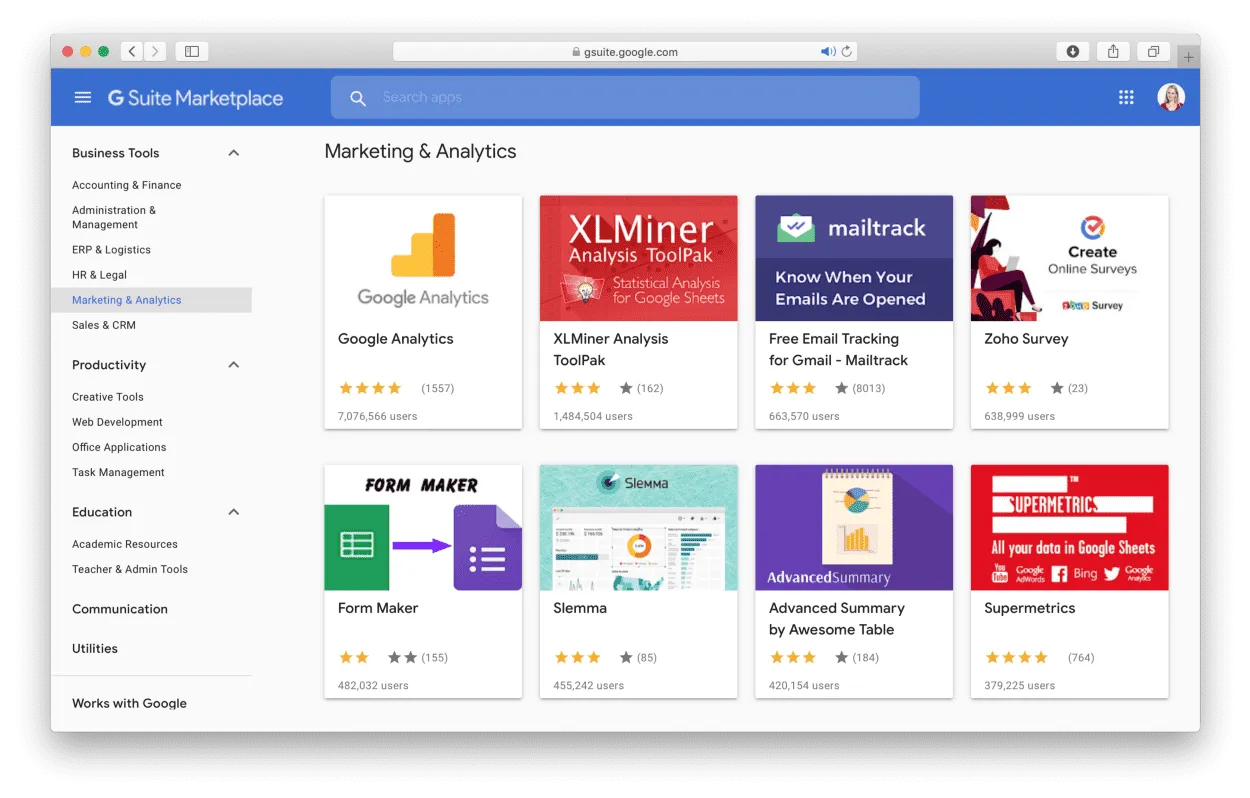This screenshot has width=1250, height=798.
Task: Open Sales & CRM category
Action: point(104,325)
